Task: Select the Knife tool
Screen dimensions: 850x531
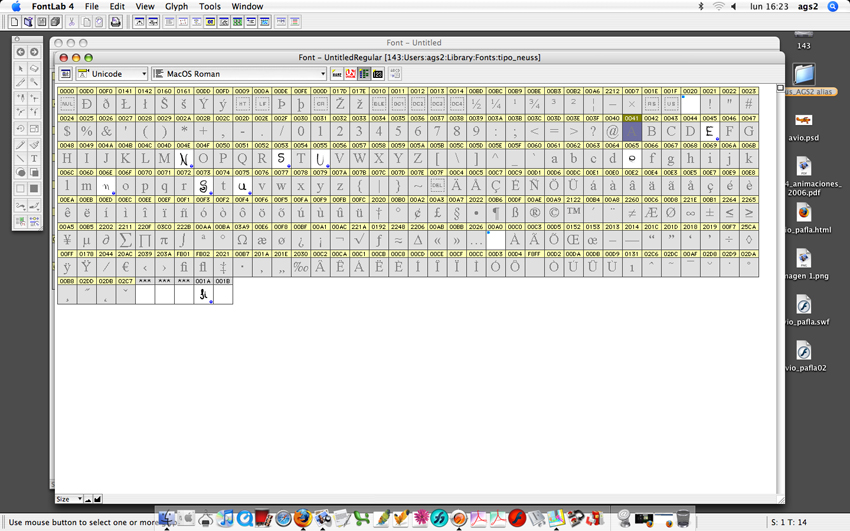Action: 21,82
